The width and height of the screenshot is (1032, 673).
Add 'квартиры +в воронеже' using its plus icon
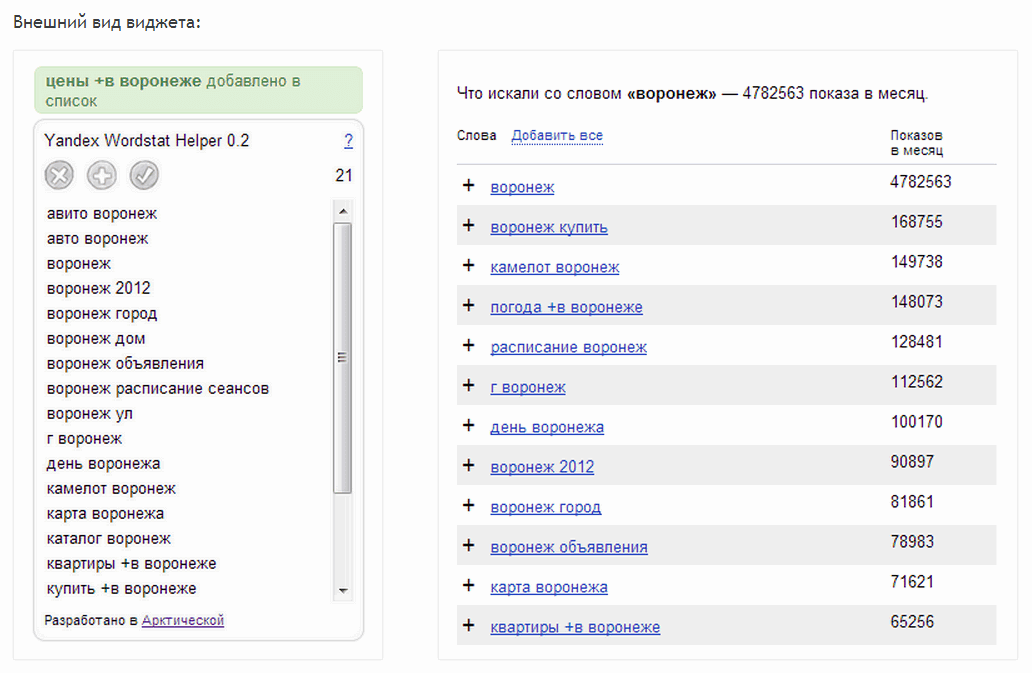(x=469, y=626)
